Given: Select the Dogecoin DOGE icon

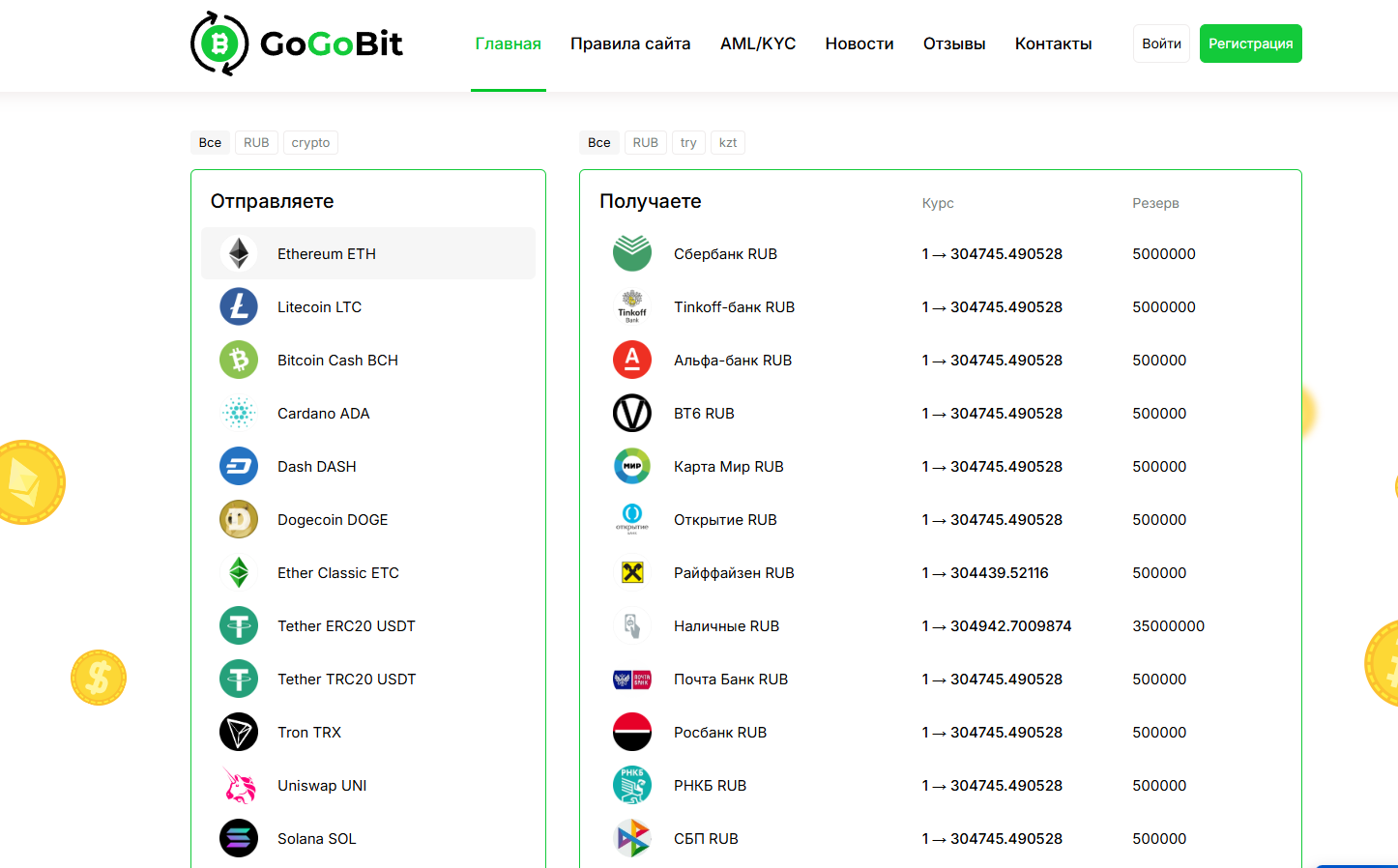Looking at the screenshot, I should [x=239, y=519].
